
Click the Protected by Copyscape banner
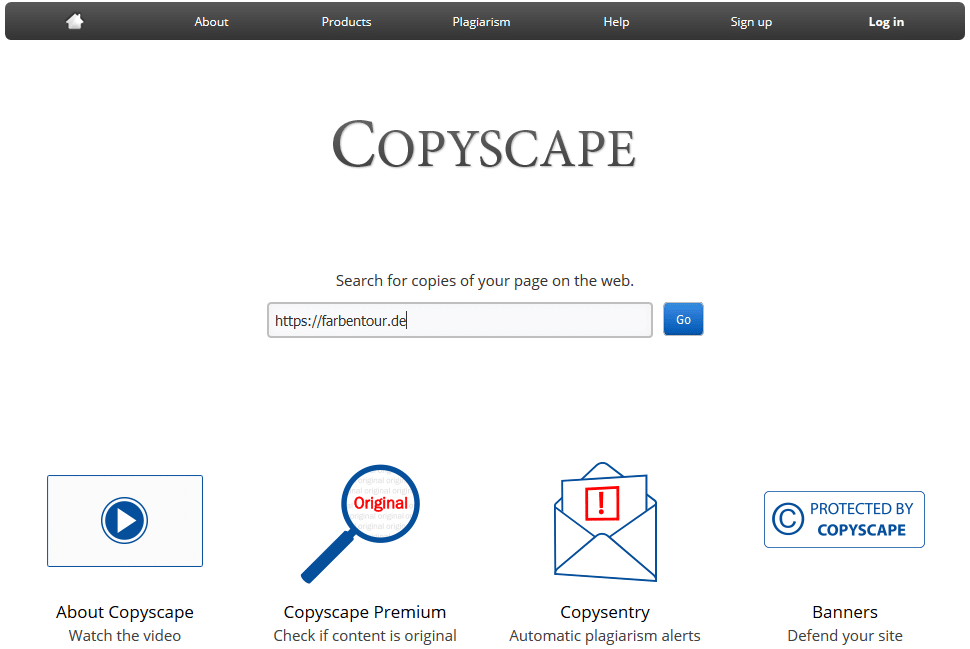(x=844, y=520)
